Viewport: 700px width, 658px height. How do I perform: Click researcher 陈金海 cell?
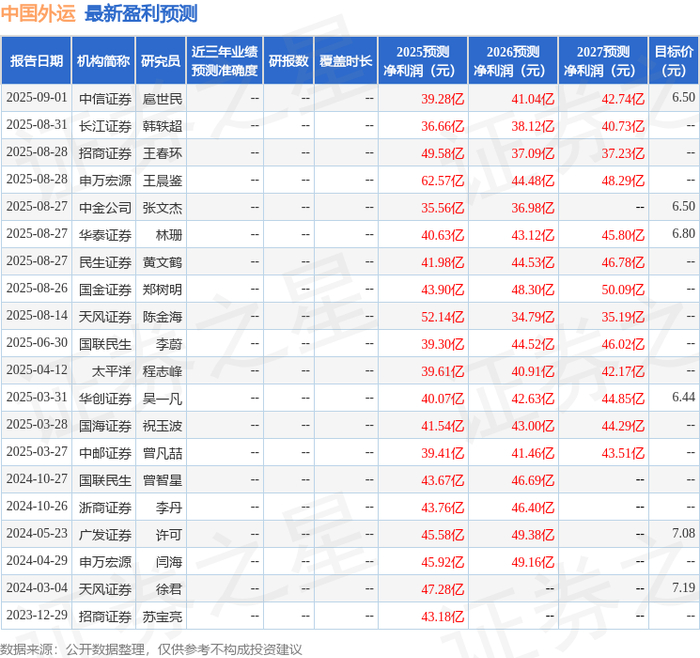(x=162, y=317)
